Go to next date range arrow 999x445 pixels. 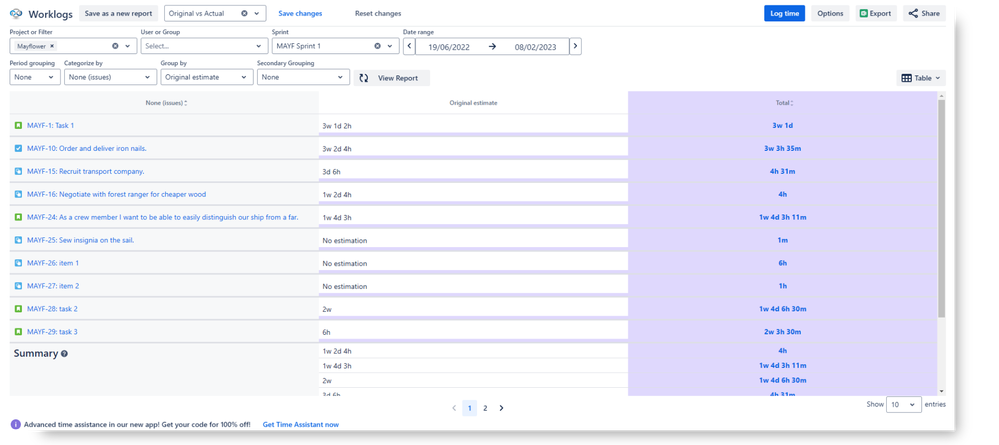[x=575, y=46]
